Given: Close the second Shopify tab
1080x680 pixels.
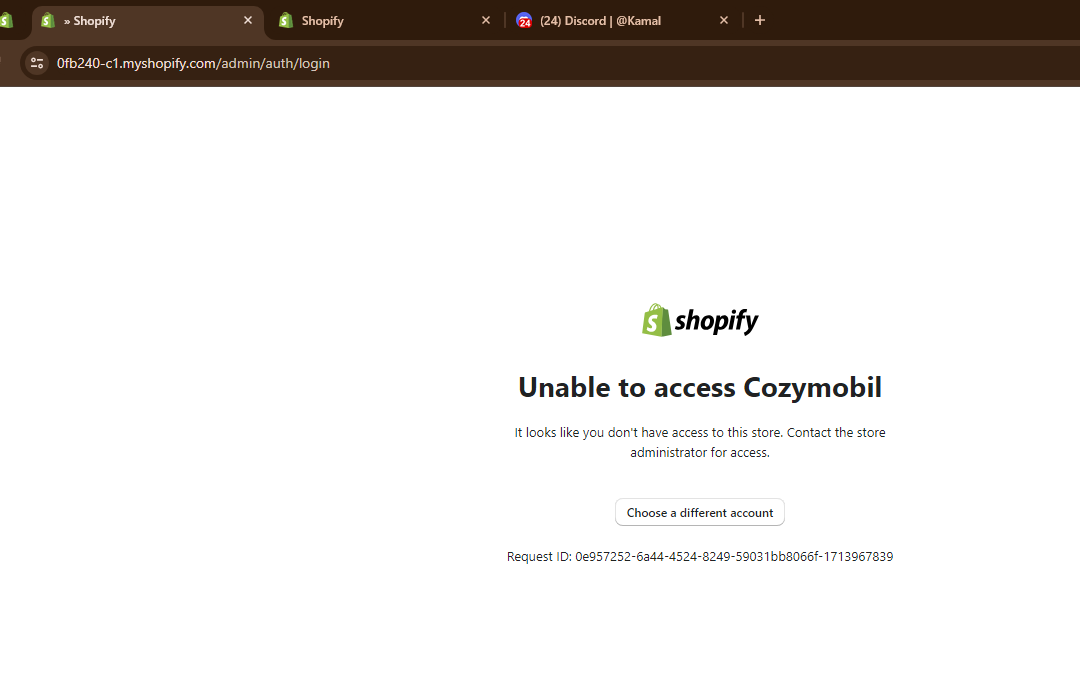Looking at the screenshot, I should click(x=486, y=20).
